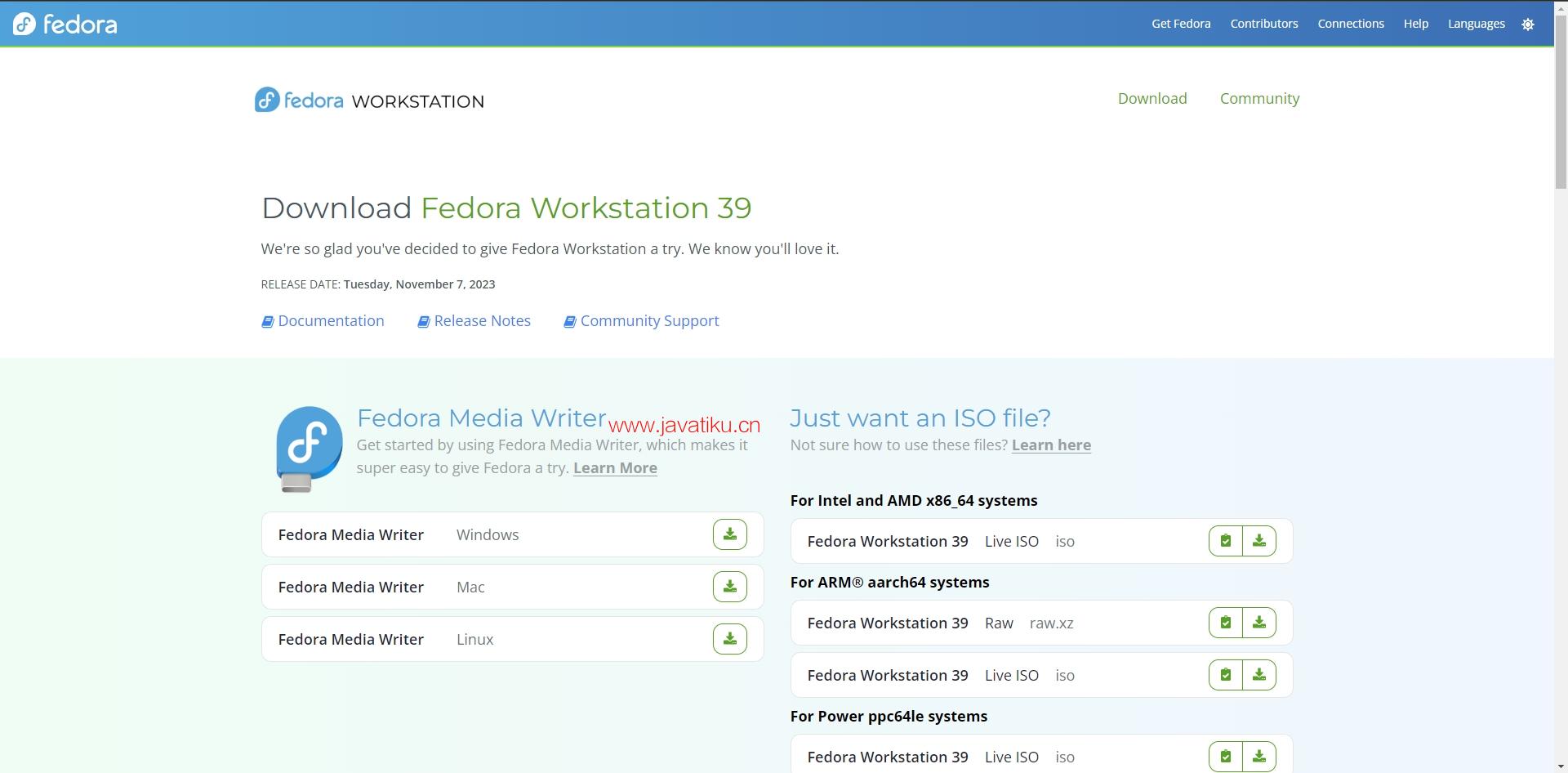Expand the Contributors menu

pos(1263,24)
